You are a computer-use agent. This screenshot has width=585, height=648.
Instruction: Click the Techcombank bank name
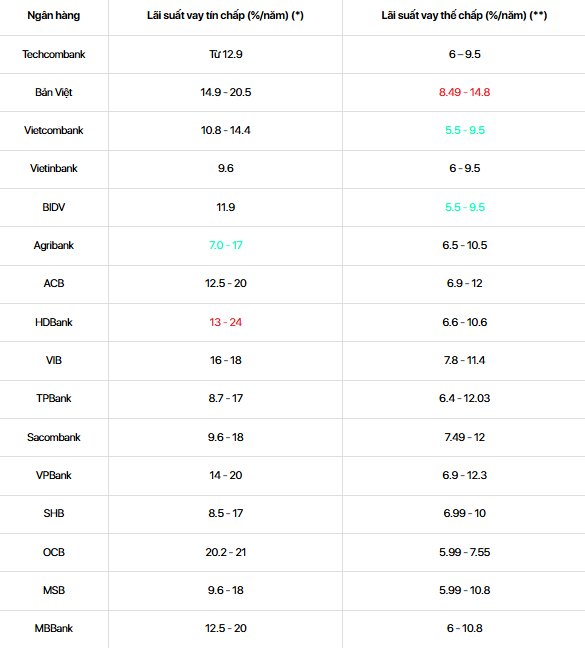tap(54, 54)
